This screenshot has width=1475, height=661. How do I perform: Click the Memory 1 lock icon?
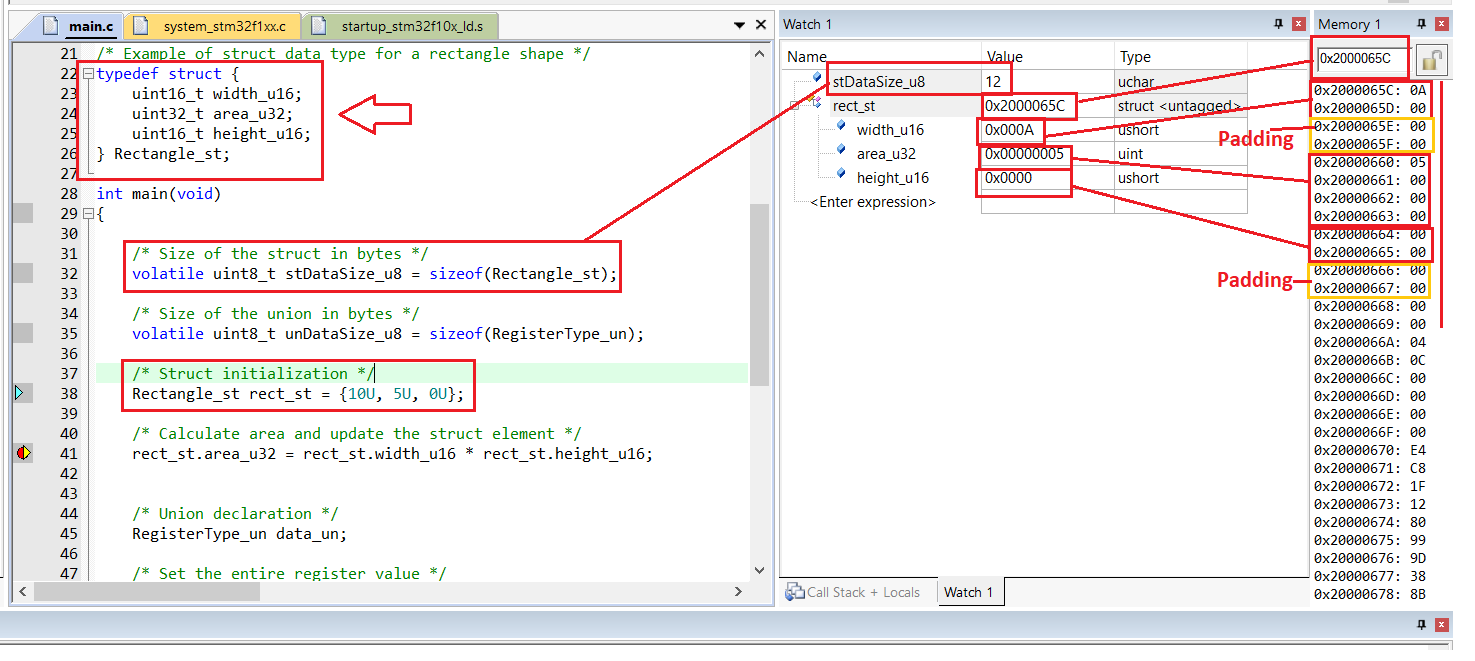[x=1432, y=60]
